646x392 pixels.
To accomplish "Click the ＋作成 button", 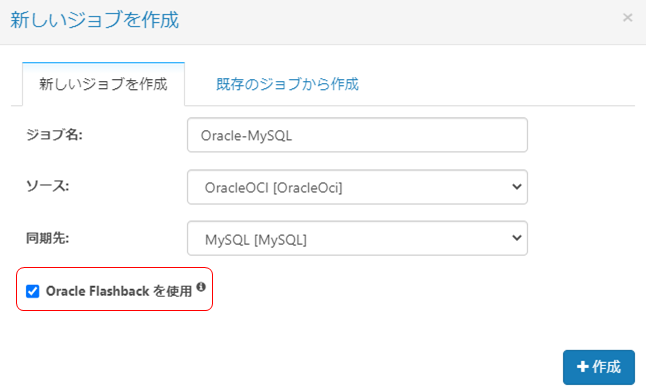I will (x=599, y=367).
